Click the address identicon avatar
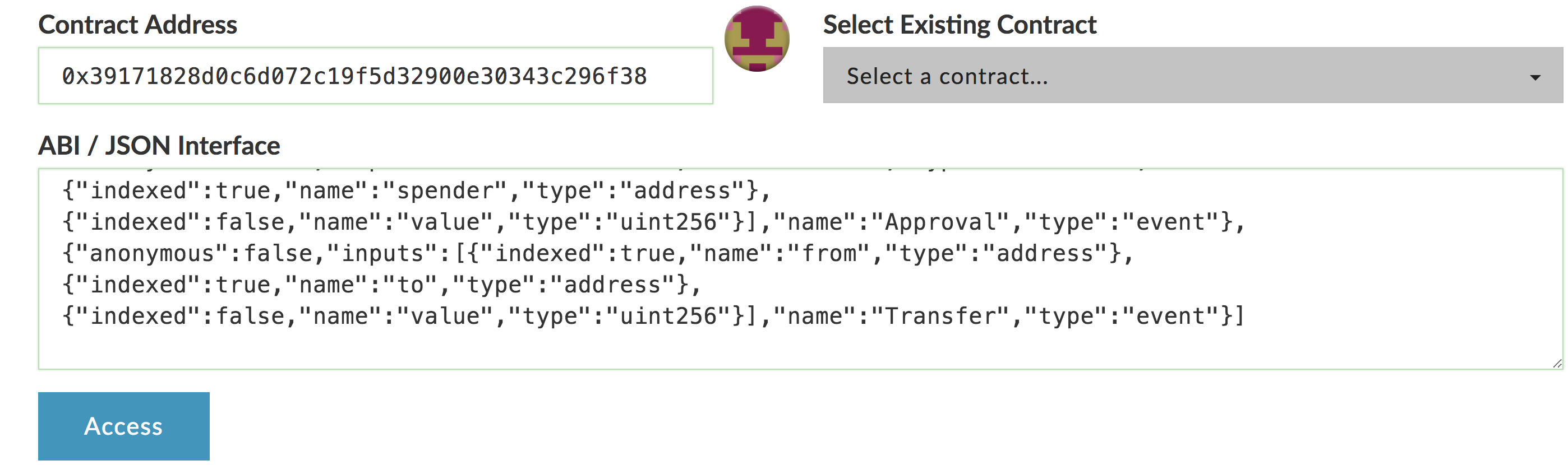1568x465 pixels. [757, 39]
